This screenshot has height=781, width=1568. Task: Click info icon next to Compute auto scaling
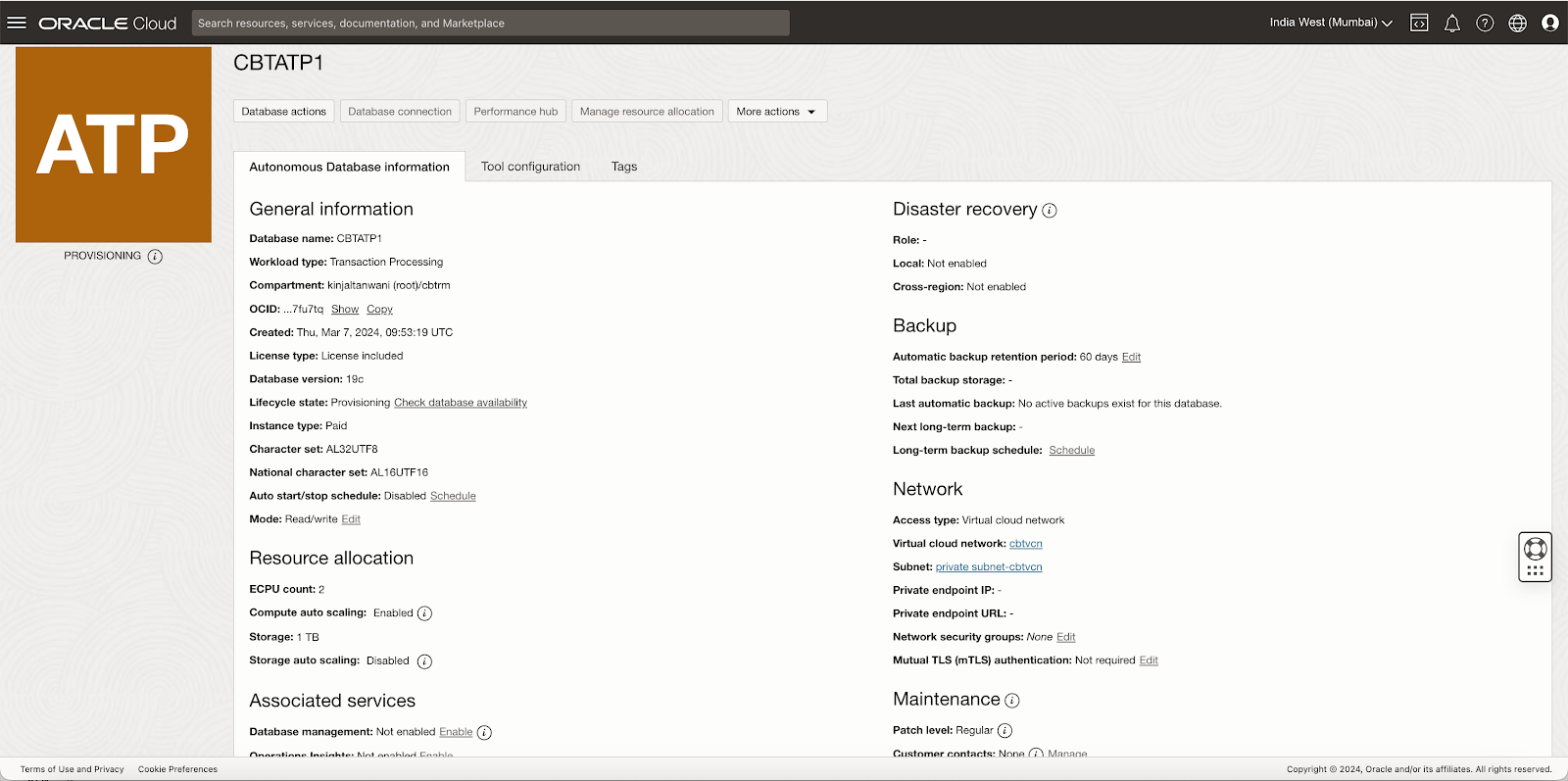424,613
